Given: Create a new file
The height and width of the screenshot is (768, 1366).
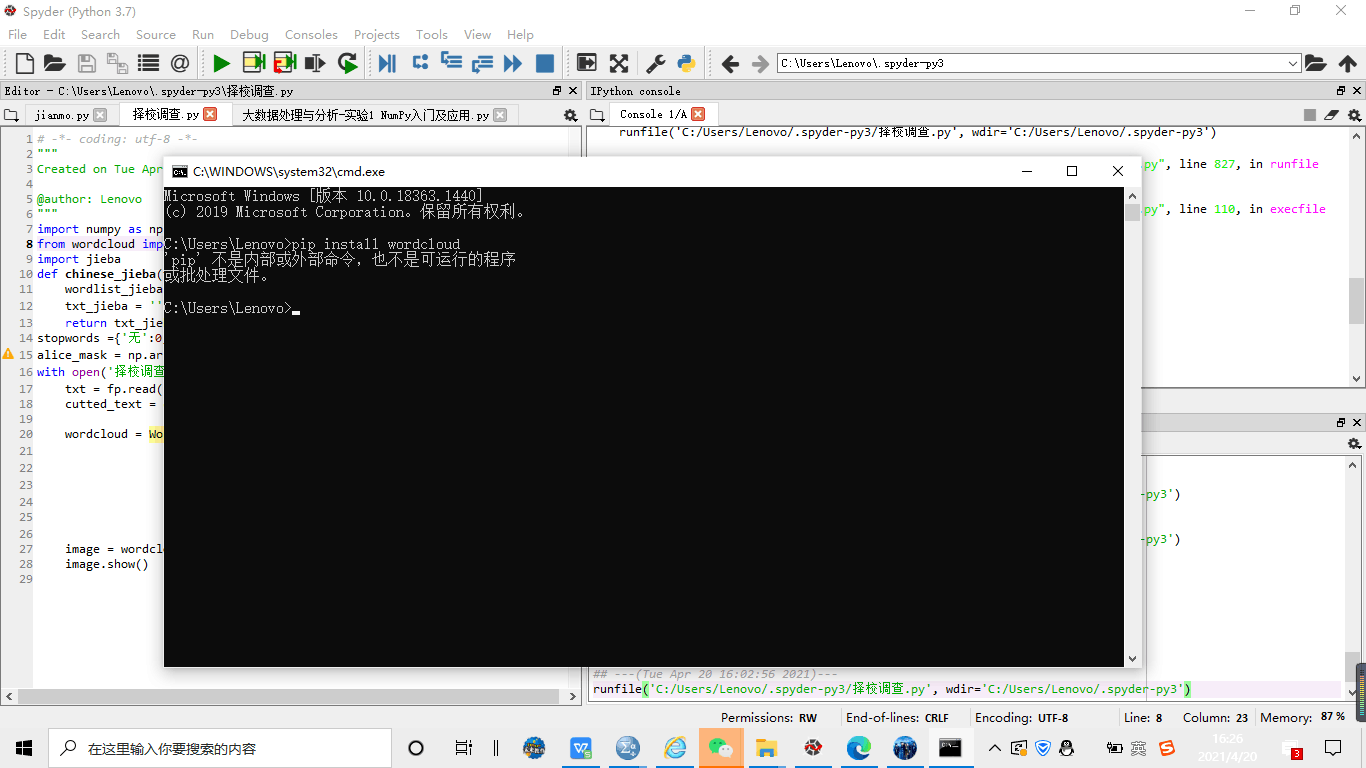Looking at the screenshot, I should (x=23, y=63).
